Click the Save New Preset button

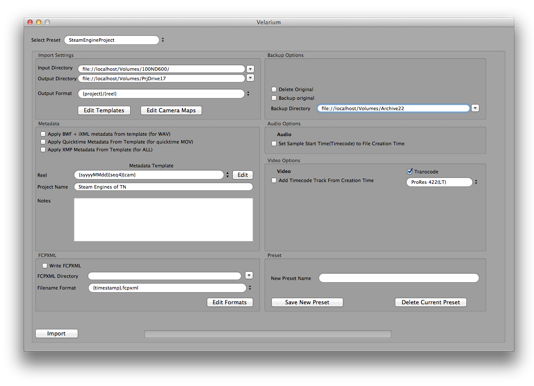click(307, 302)
